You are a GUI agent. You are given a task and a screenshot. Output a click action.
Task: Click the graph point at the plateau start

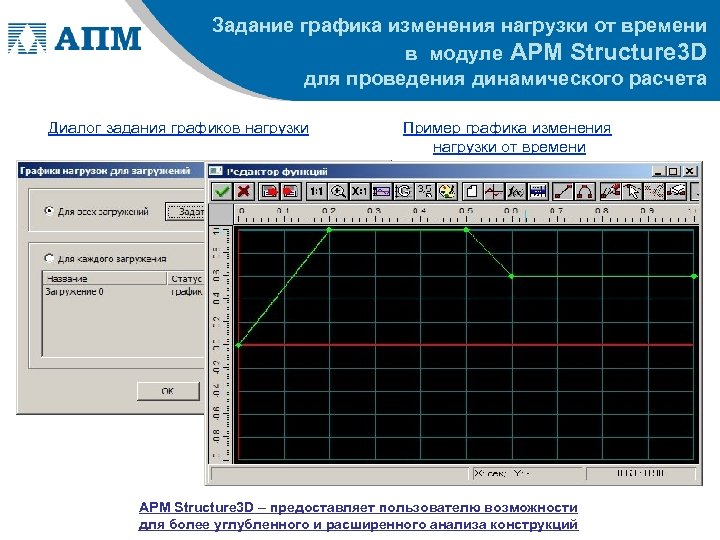coord(329,230)
